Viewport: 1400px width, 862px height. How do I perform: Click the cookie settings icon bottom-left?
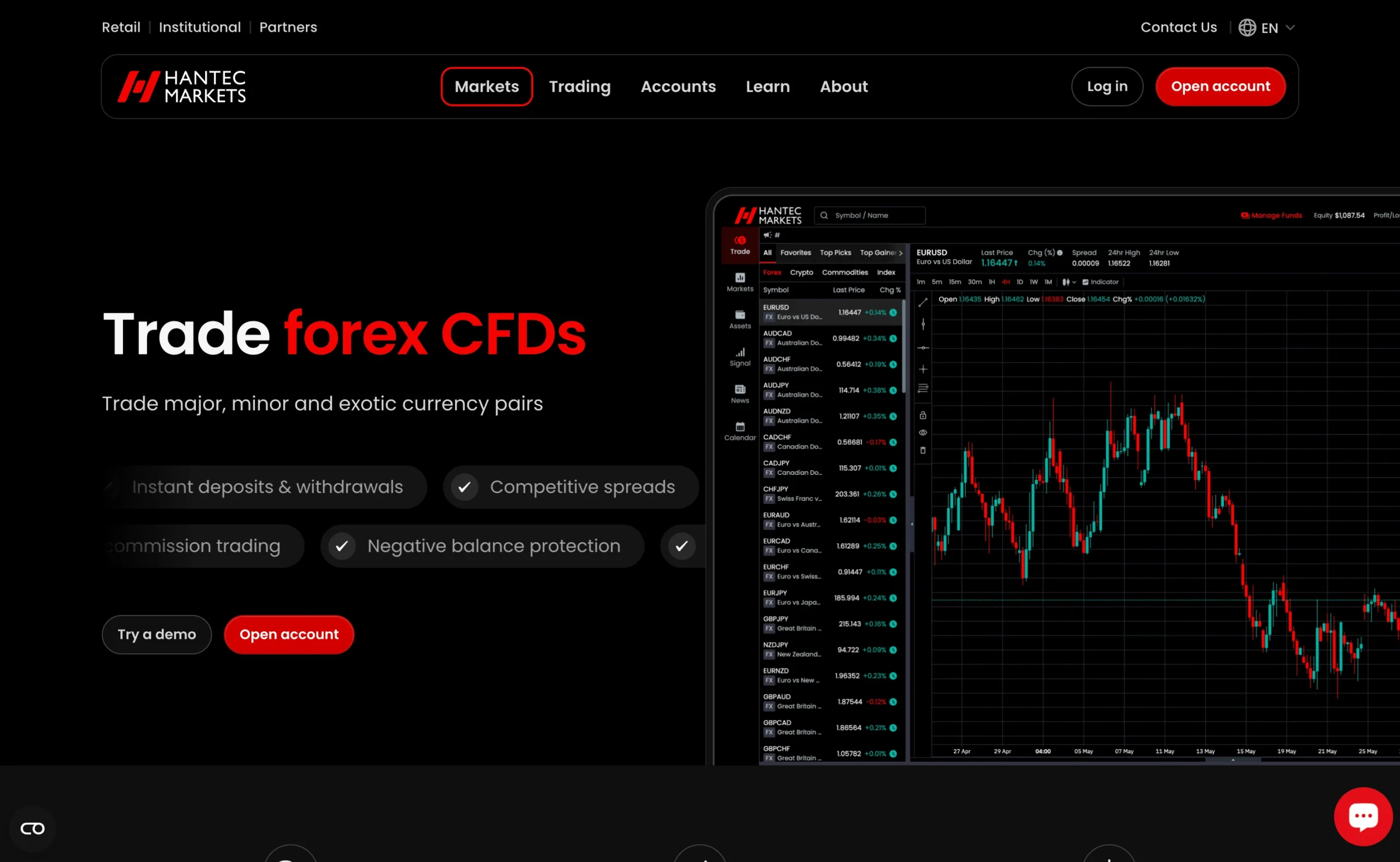[x=32, y=829]
